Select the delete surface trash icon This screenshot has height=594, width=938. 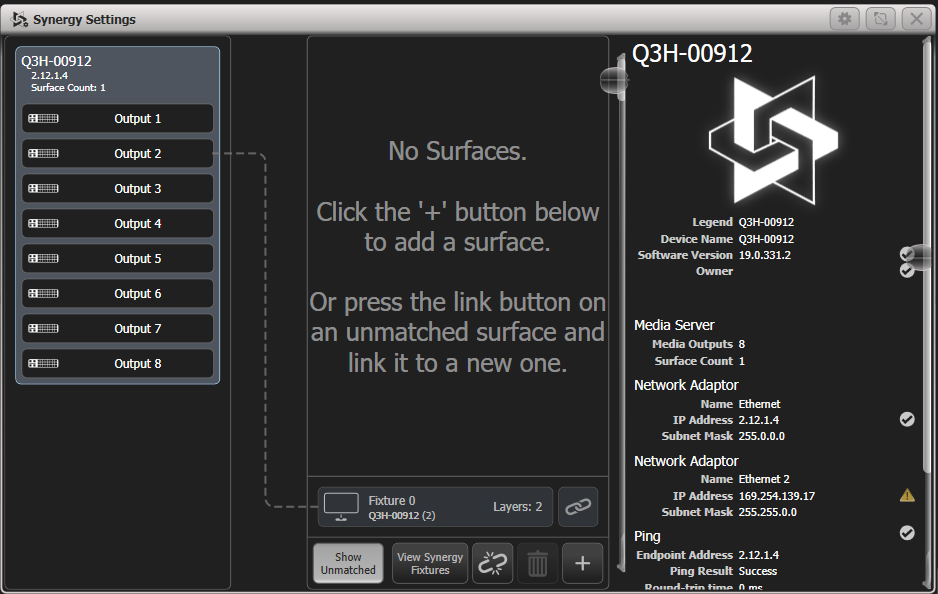537,563
